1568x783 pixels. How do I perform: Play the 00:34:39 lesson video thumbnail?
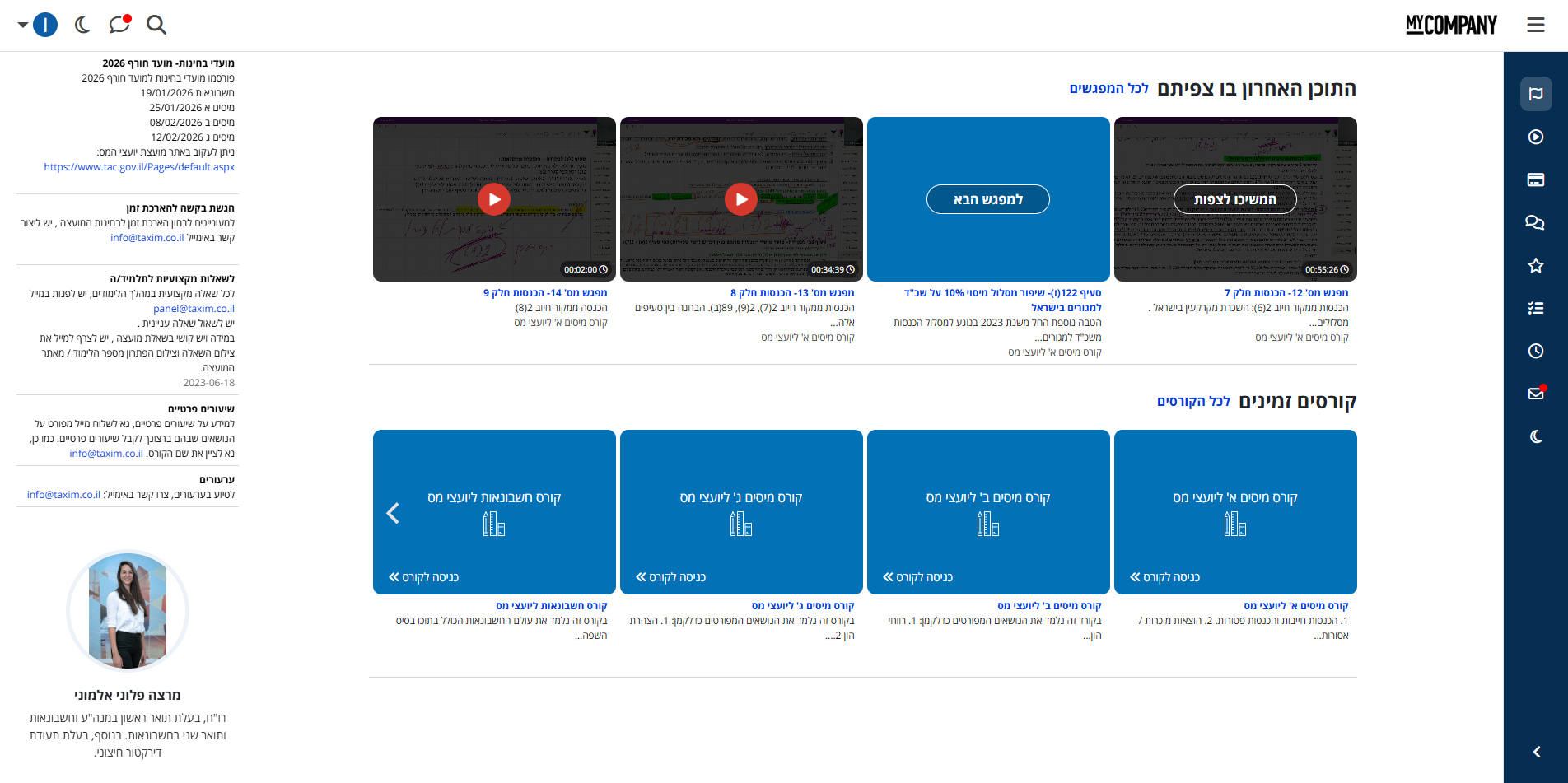pos(740,199)
